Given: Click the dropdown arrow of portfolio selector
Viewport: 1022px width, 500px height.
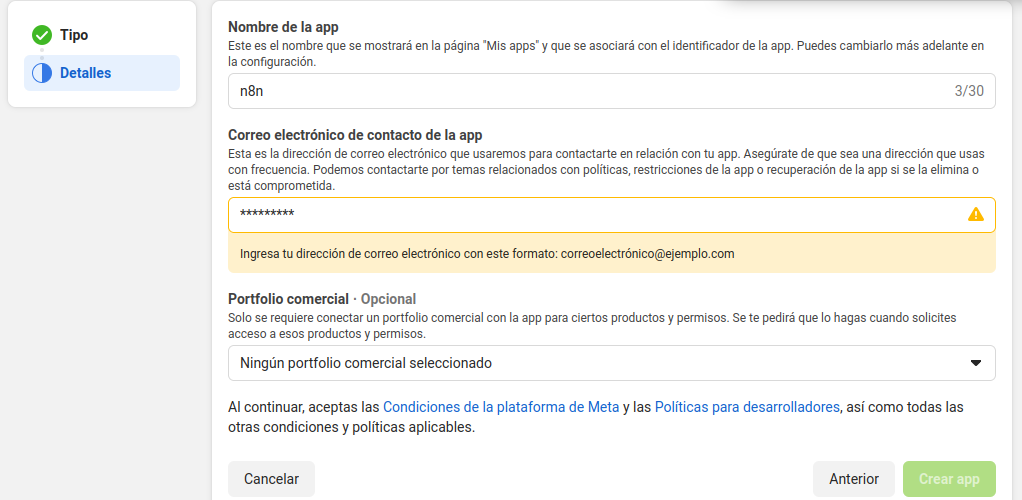Looking at the screenshot, I should tap(976, 363).
